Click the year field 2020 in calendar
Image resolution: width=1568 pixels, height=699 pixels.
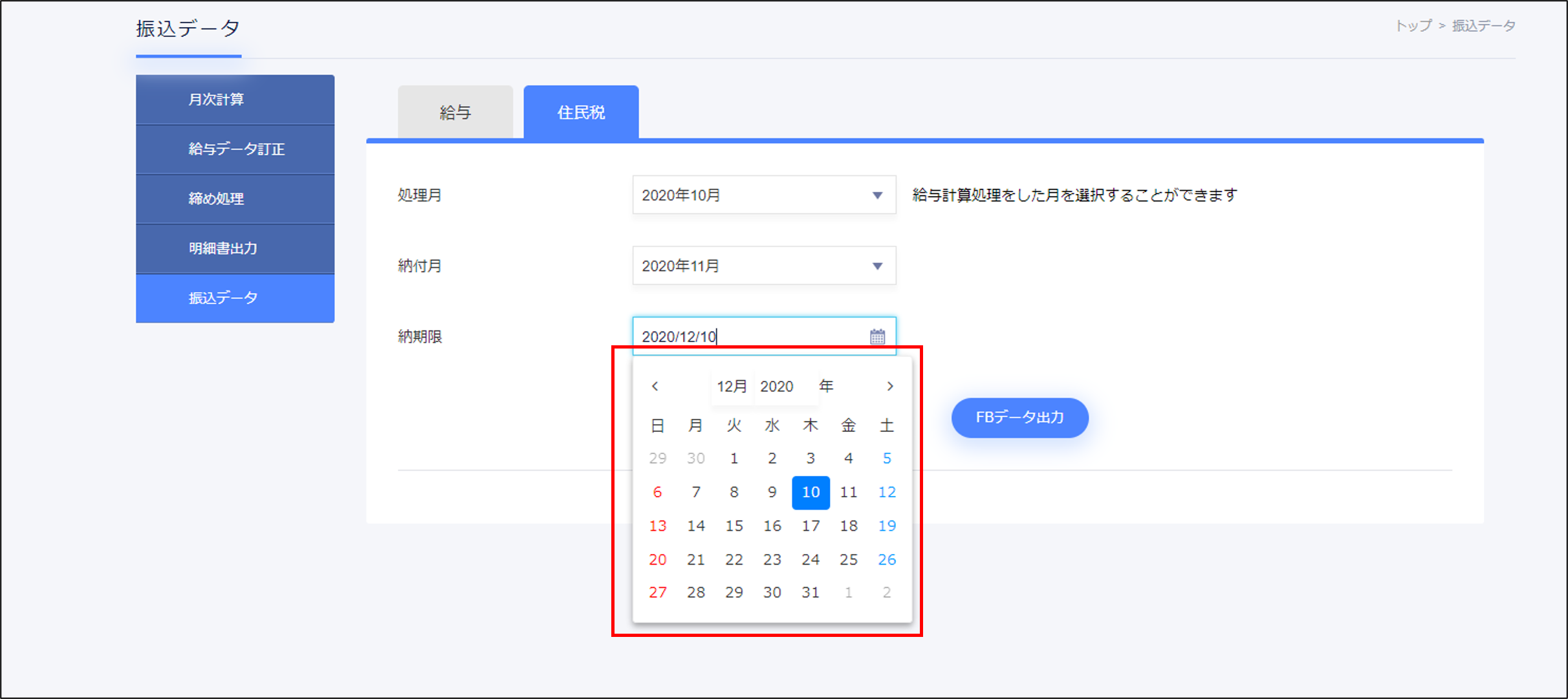[778, 387]
